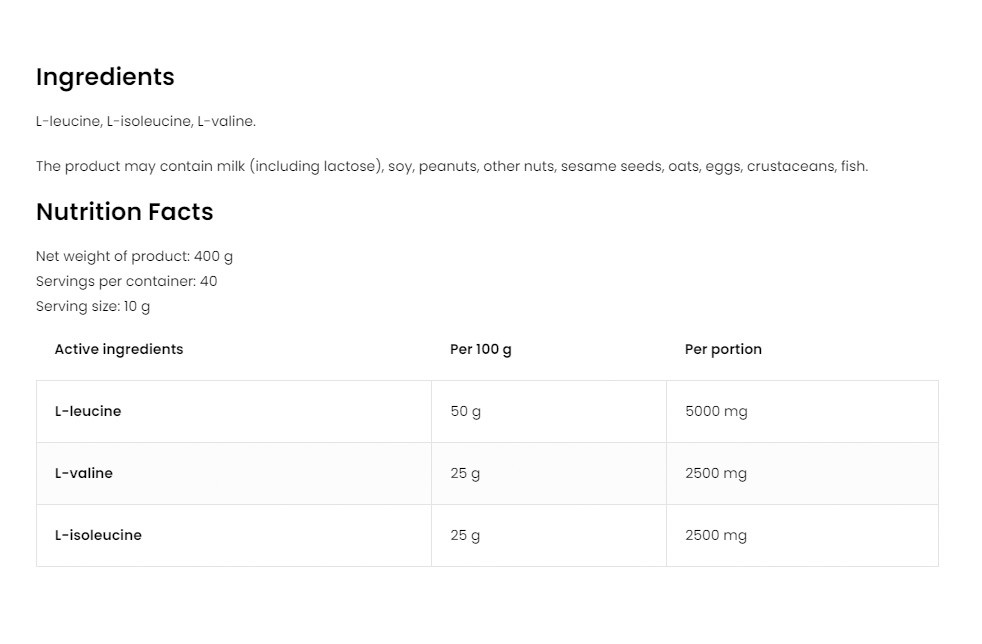The width and height of the screenshot is (982, 644).
Task: Select the L-valine row label in table
Action: pos(84,473)
